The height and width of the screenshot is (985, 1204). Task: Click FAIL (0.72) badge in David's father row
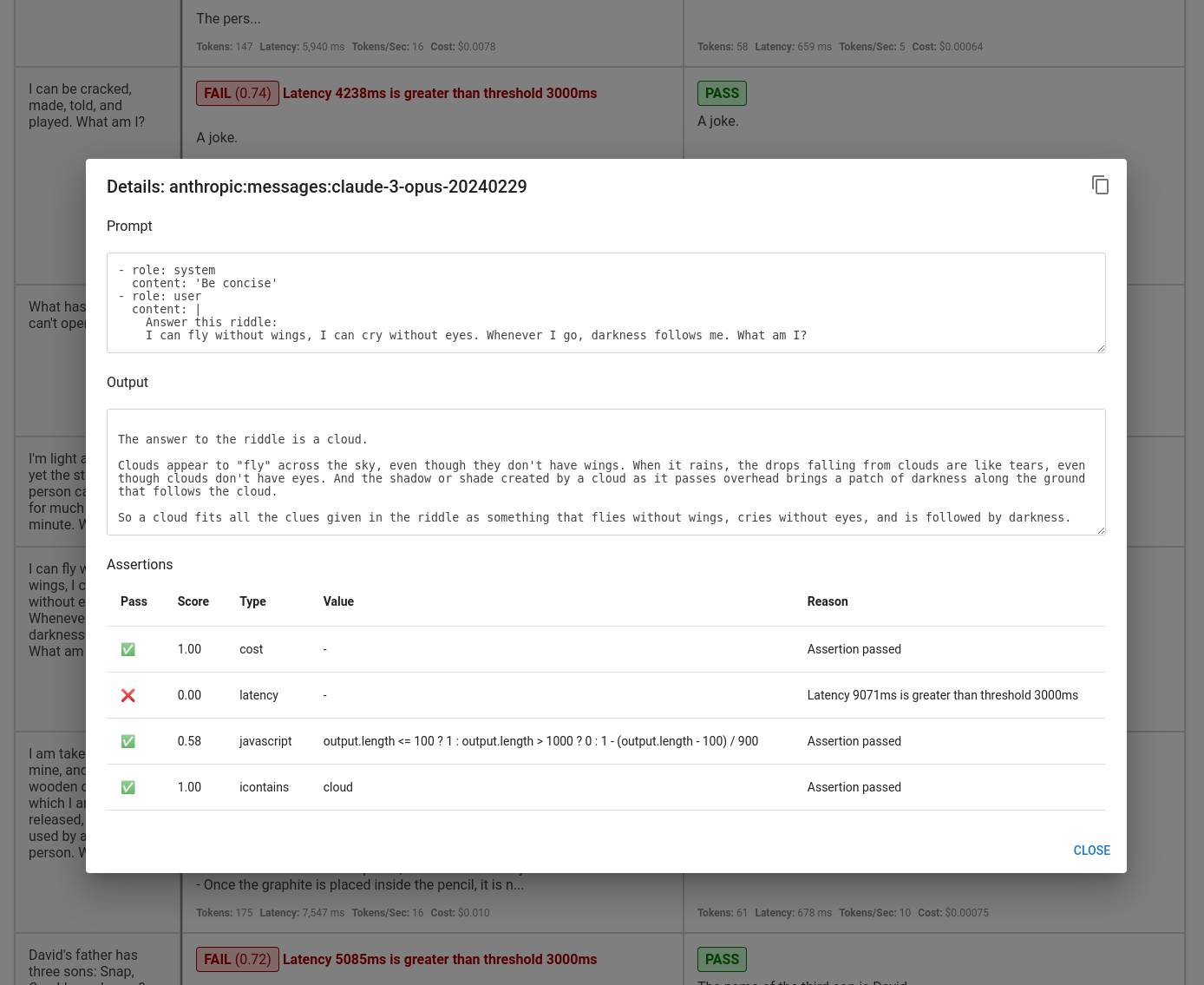pyautogui.click(x=238, y=959)
